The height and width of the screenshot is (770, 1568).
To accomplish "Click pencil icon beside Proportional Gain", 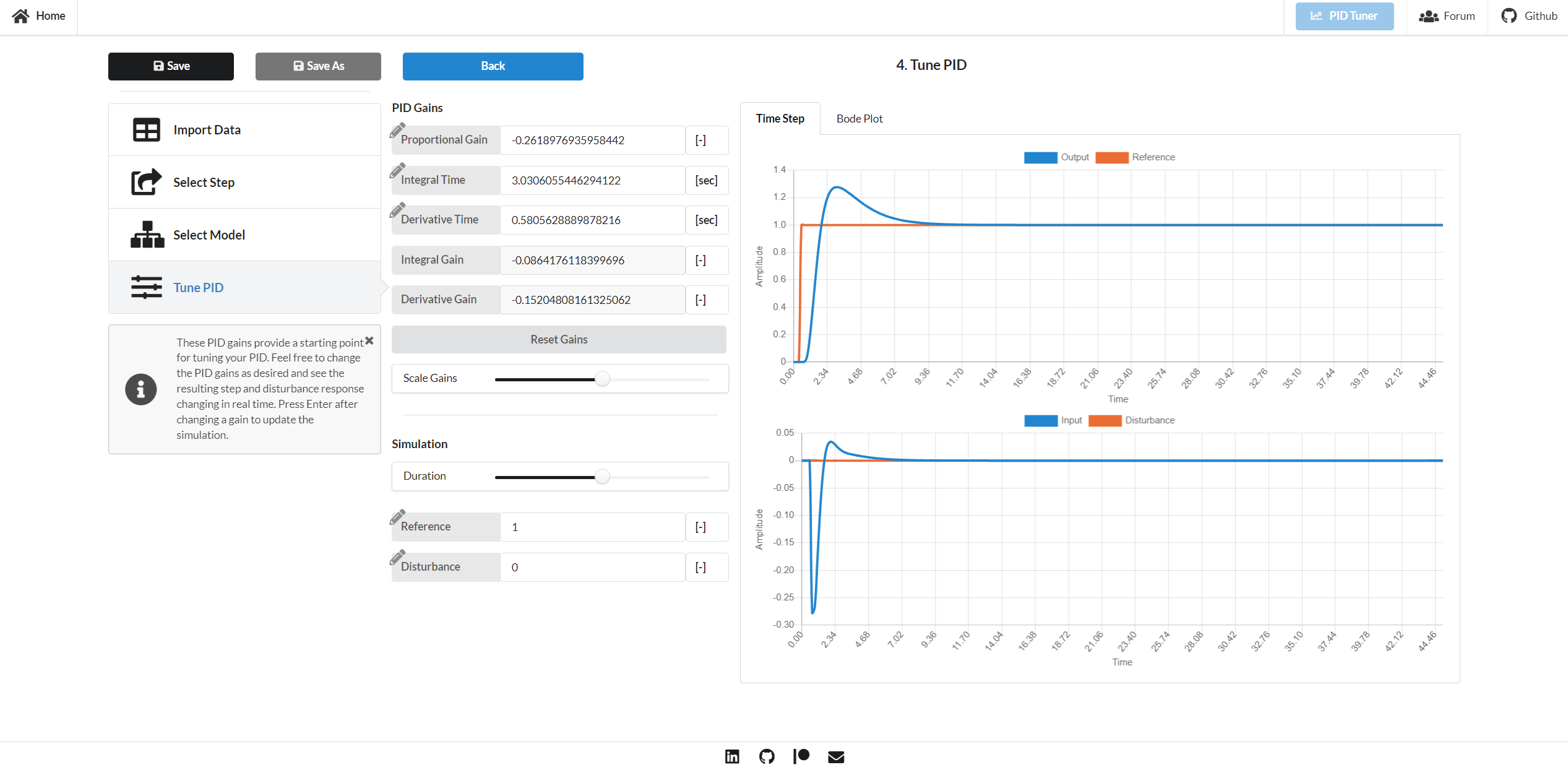I will tap(397, 131).
